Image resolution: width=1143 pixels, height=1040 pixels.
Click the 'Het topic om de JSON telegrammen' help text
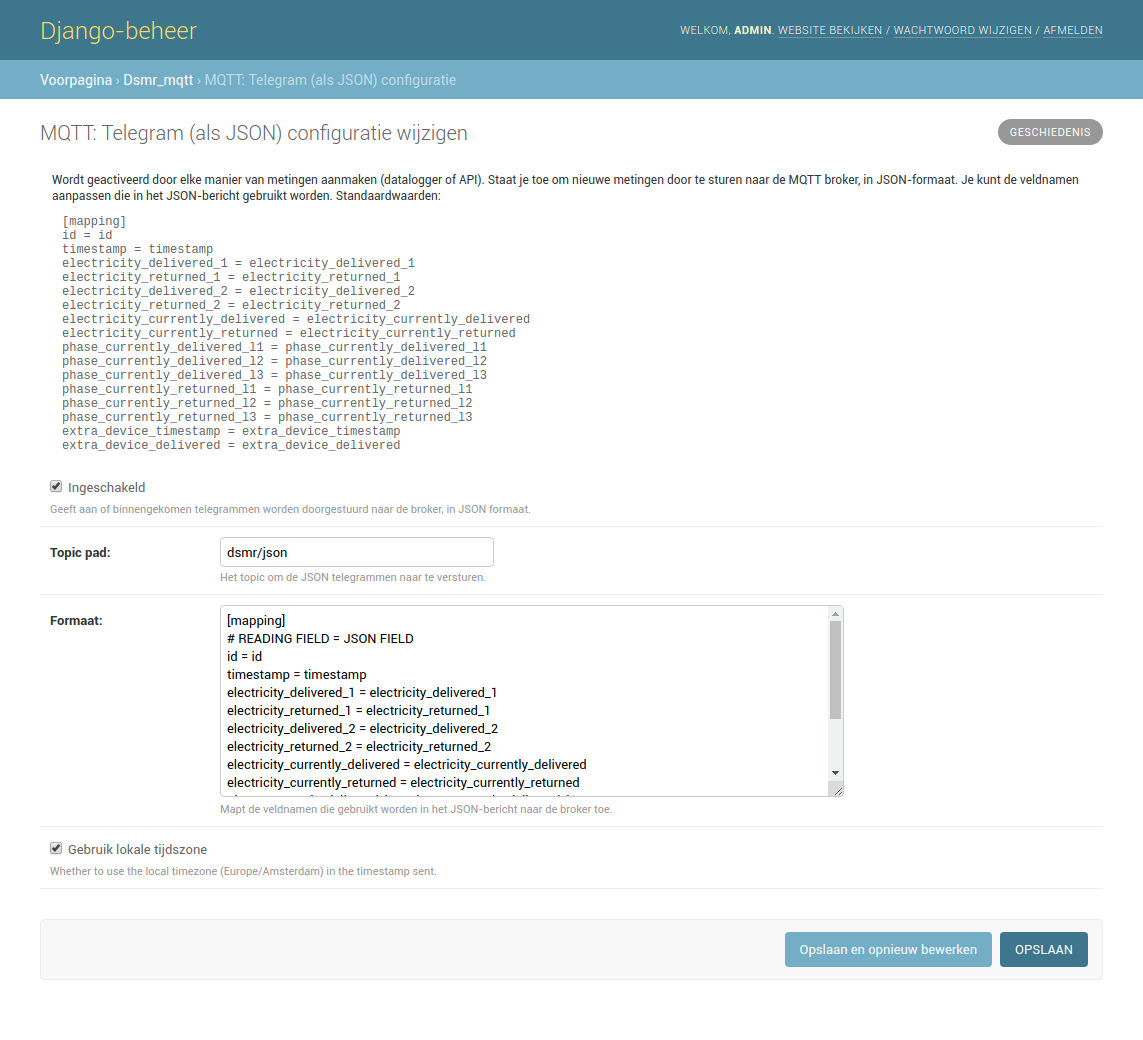353,577
